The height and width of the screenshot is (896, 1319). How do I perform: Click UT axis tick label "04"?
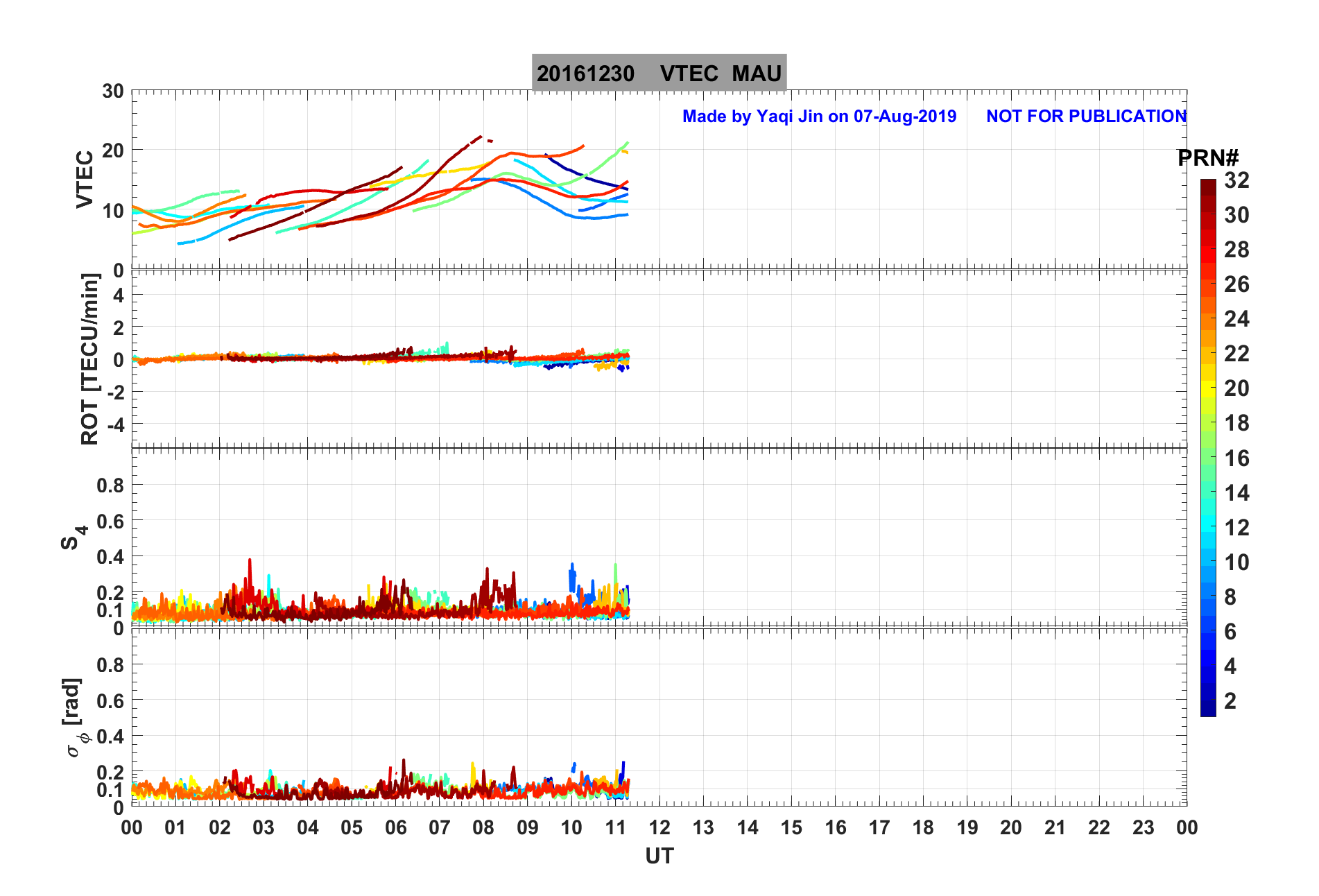point(308,827)
